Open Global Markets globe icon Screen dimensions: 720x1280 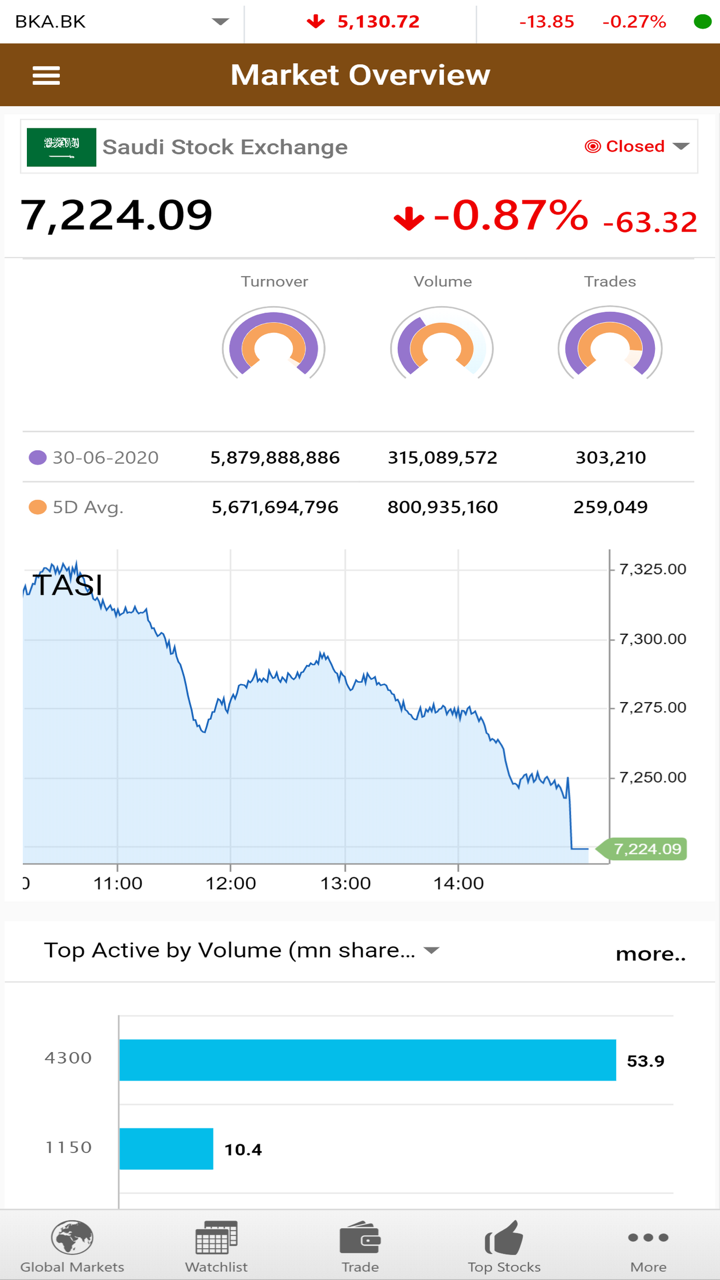(x=72, y=1238)
